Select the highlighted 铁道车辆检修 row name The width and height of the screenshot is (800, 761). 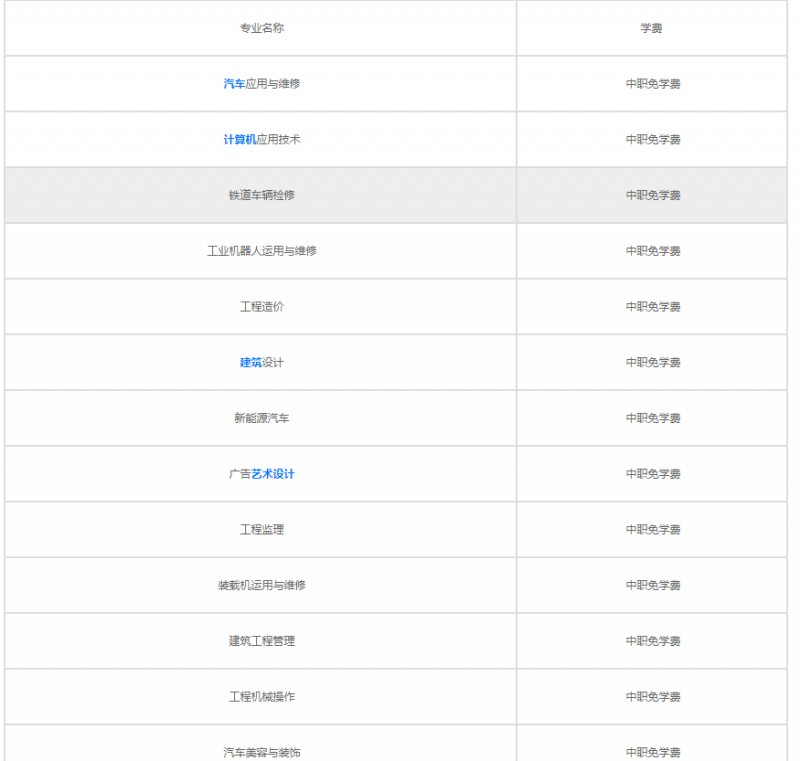coord(261,195)
